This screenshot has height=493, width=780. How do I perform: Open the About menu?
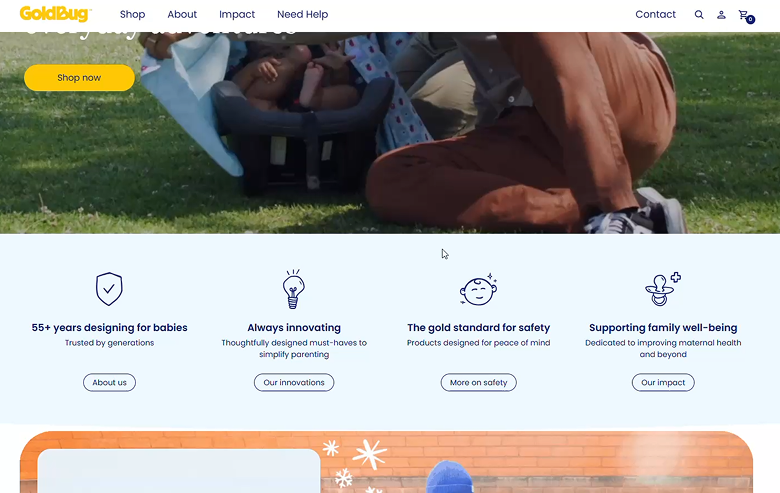tap(182, 14)
